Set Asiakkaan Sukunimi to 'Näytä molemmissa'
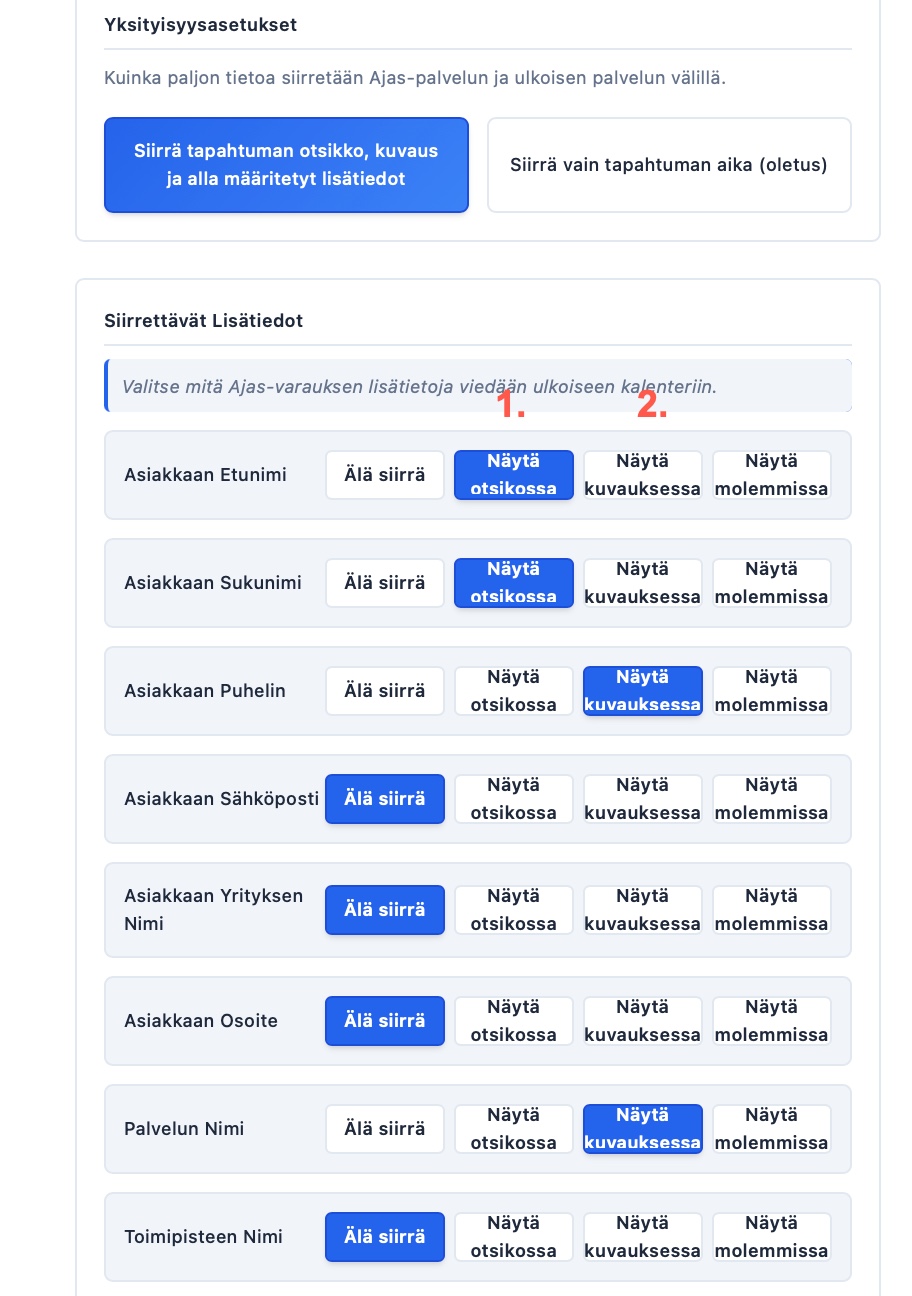This screenshot has height=1296, width=912. tap(771, 583)
